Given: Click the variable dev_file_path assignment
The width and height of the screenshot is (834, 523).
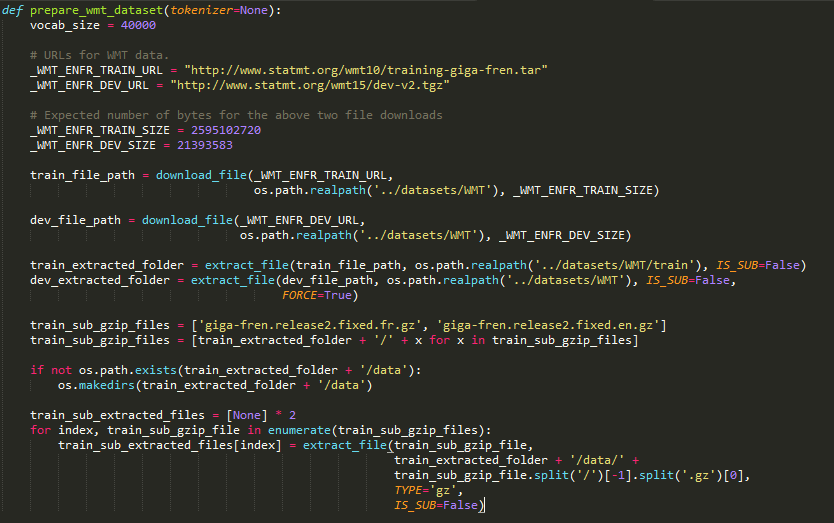Looking at the screenshot, I should (76, 220).
